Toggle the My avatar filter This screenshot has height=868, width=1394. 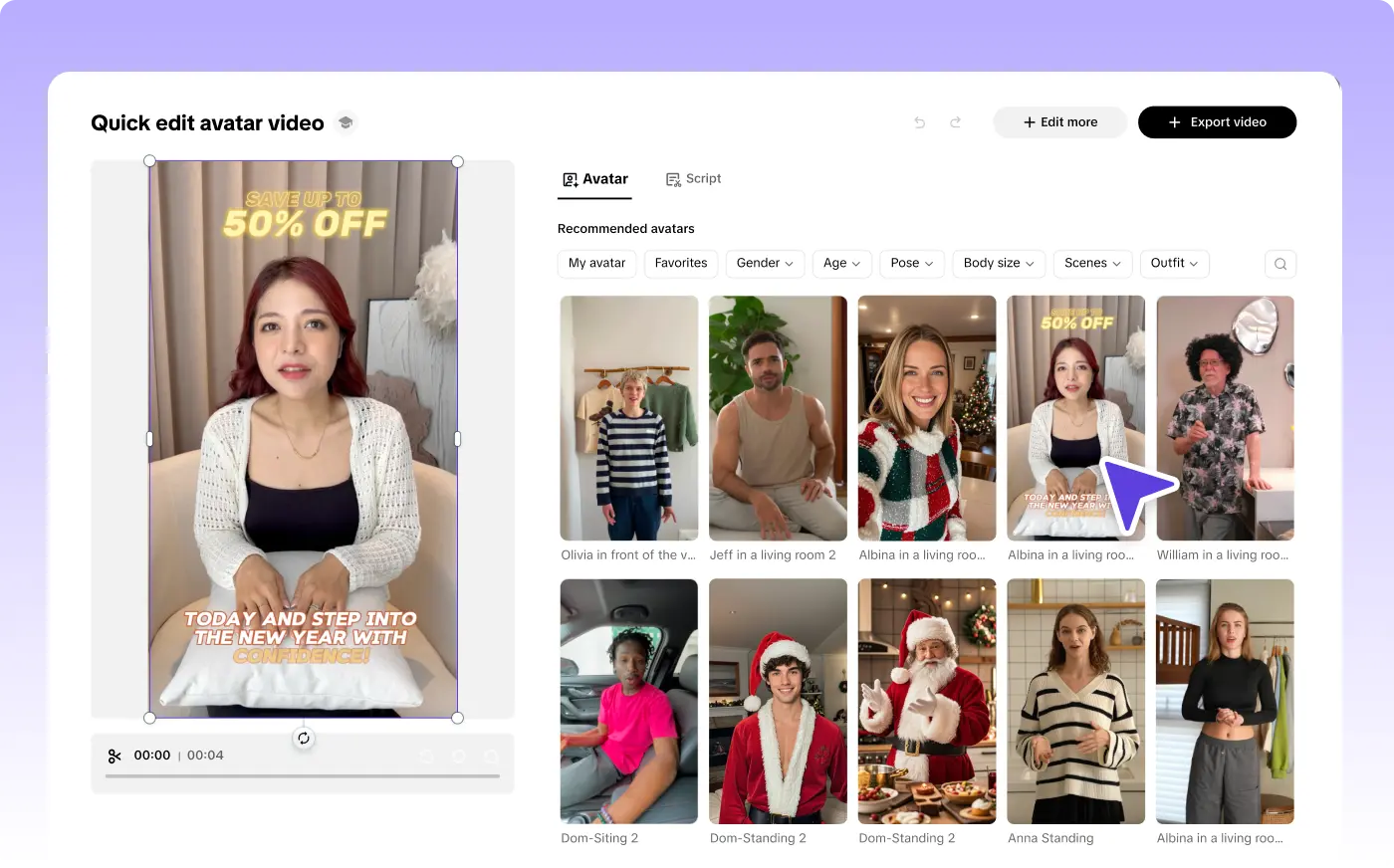coord(596,264)
